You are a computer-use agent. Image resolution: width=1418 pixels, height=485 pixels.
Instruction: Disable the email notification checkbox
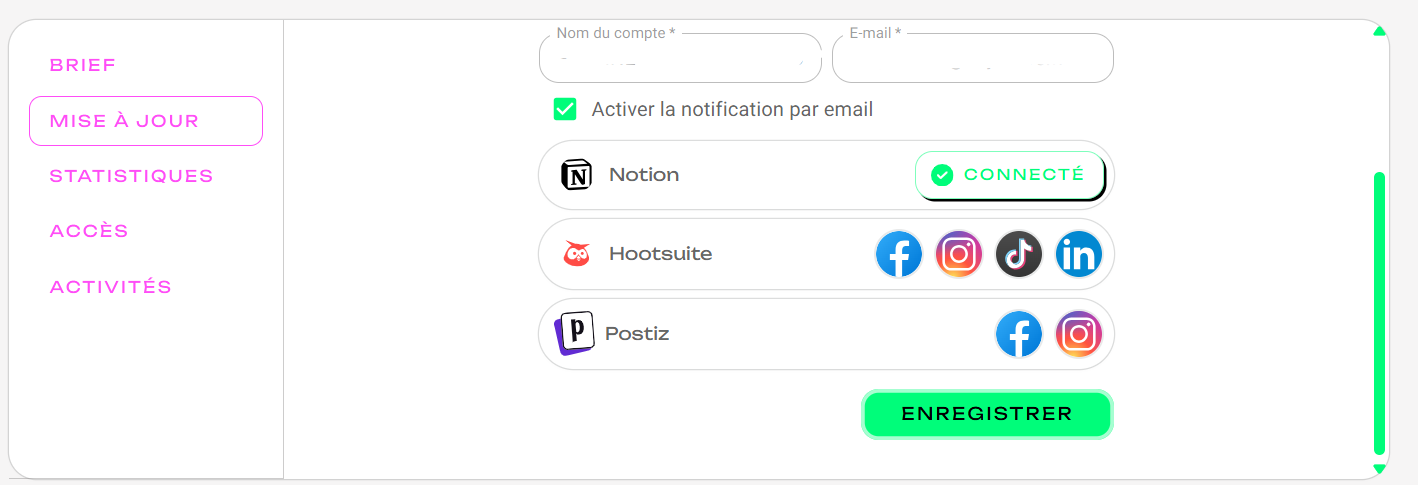(565, 109)
